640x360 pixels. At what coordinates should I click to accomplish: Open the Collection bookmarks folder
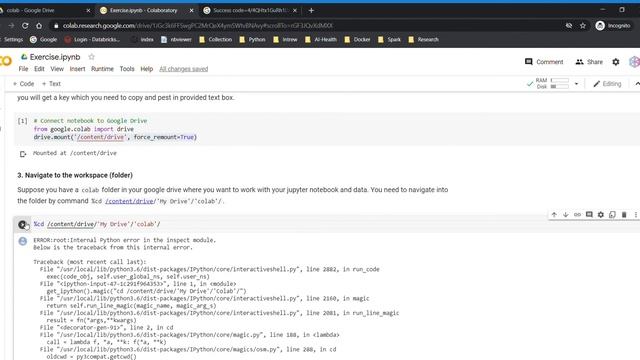point(216,40)
